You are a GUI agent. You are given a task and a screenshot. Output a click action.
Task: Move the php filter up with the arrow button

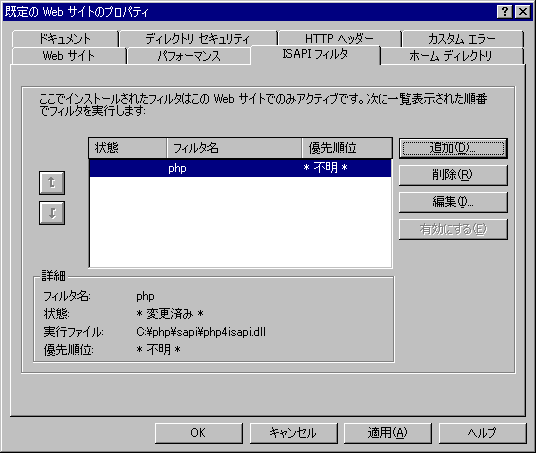click(52, 183)
